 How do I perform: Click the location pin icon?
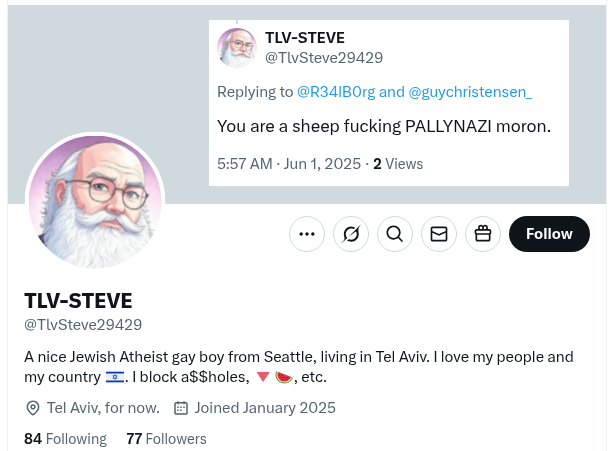tap(33, 408)
